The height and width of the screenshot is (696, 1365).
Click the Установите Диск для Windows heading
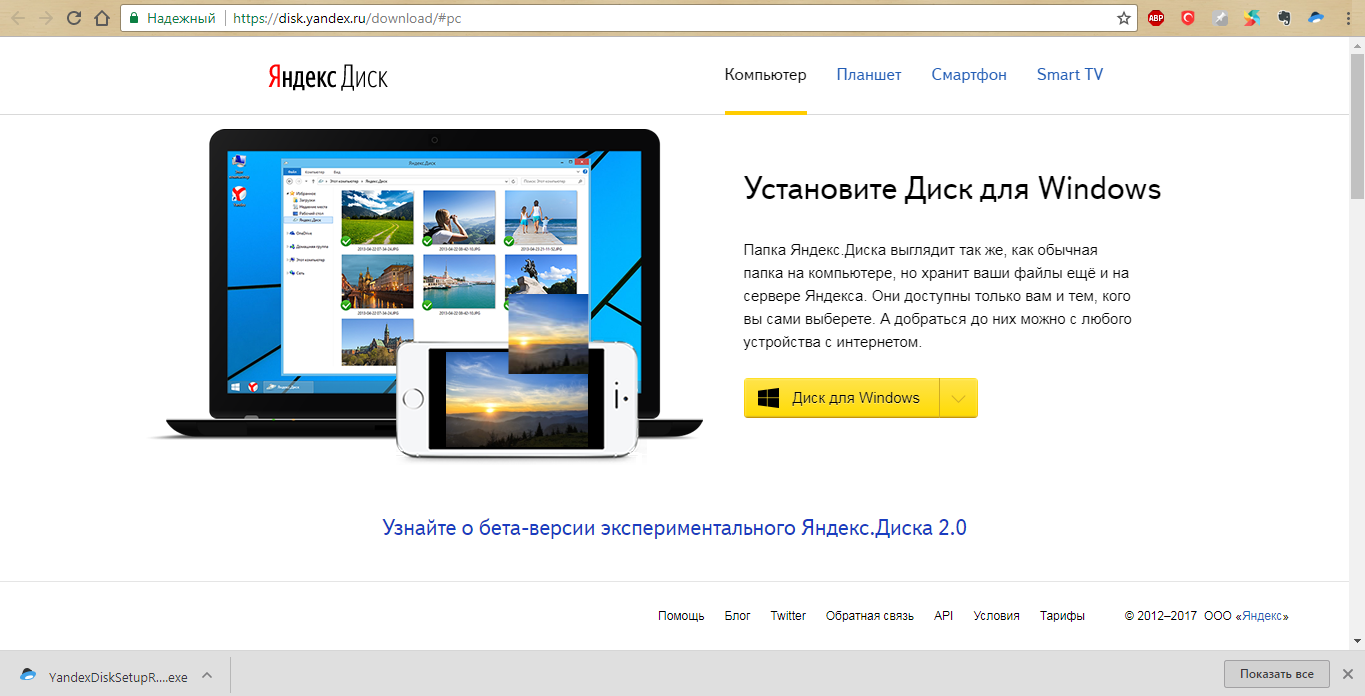tap(952, 188)
